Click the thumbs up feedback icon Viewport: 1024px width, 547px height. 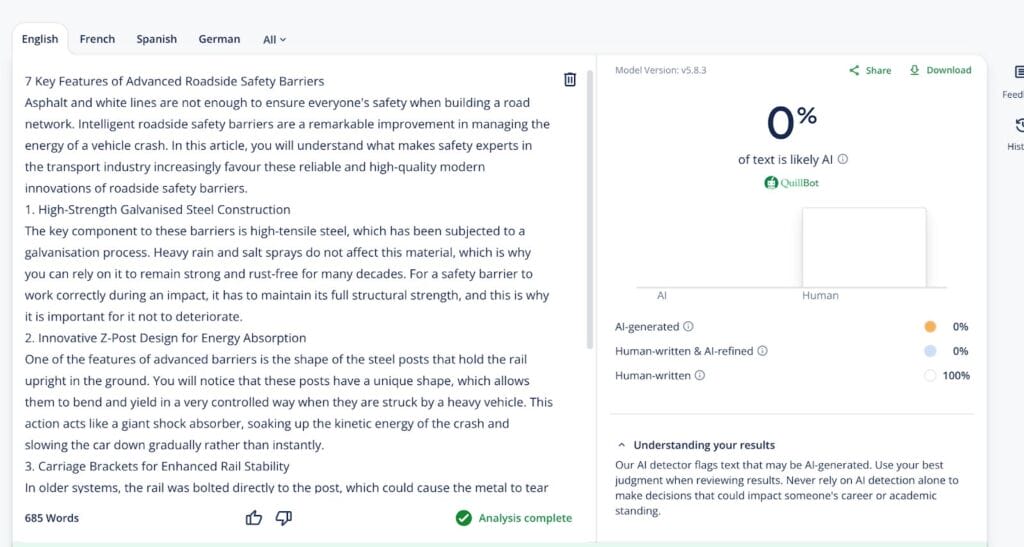tap(254, 517)
